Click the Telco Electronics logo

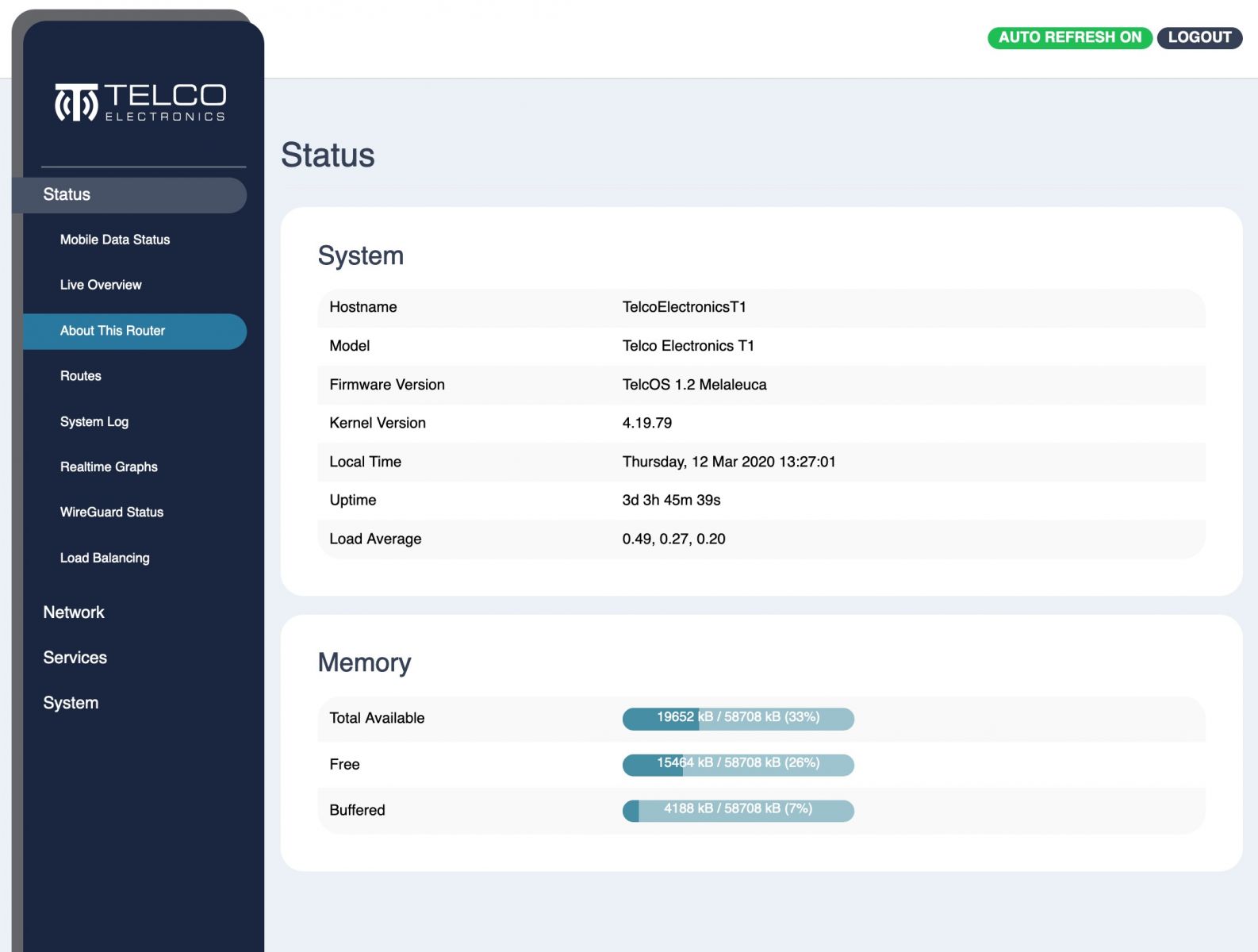[140, 103]
